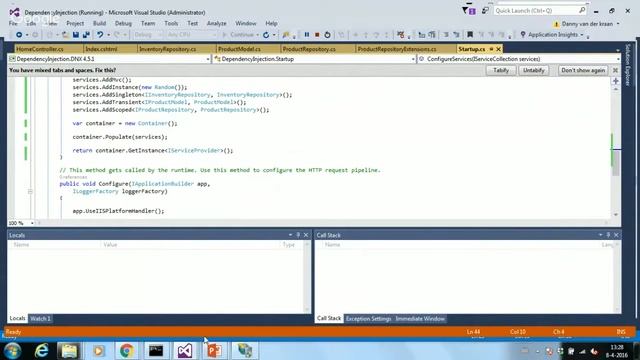Open Google Chrome from taskbar
Image resolution: width=640 pixels, height=360 pixels.
coord(127,351)
